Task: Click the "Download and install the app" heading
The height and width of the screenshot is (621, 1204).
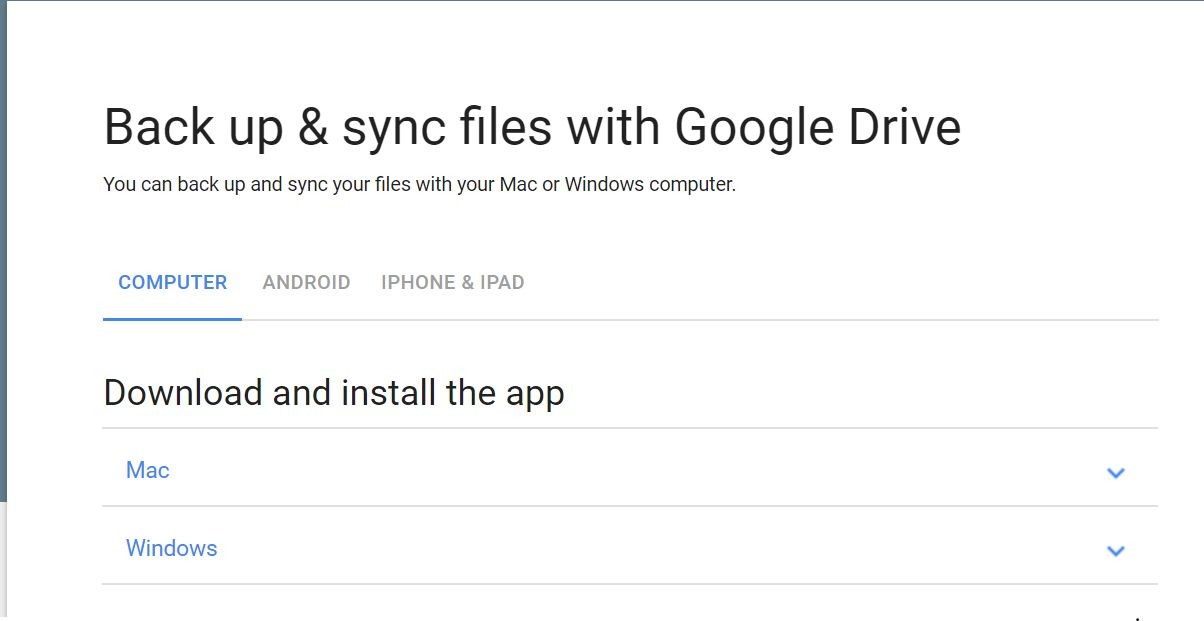Action: coord(334,393)
